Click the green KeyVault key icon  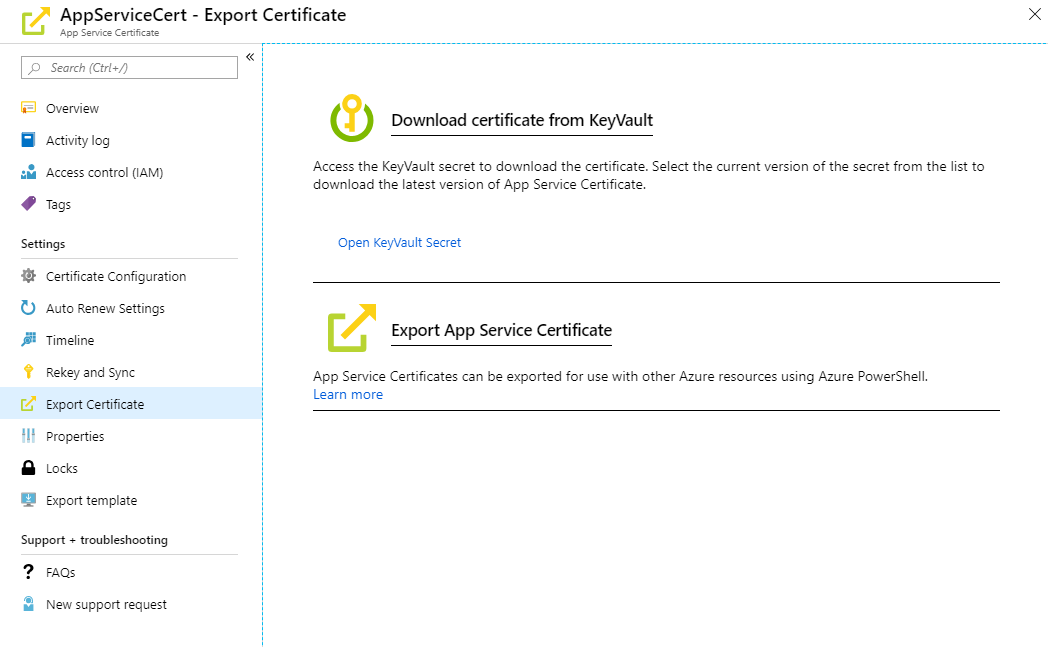pyautogui.click(x=351, y=119)
